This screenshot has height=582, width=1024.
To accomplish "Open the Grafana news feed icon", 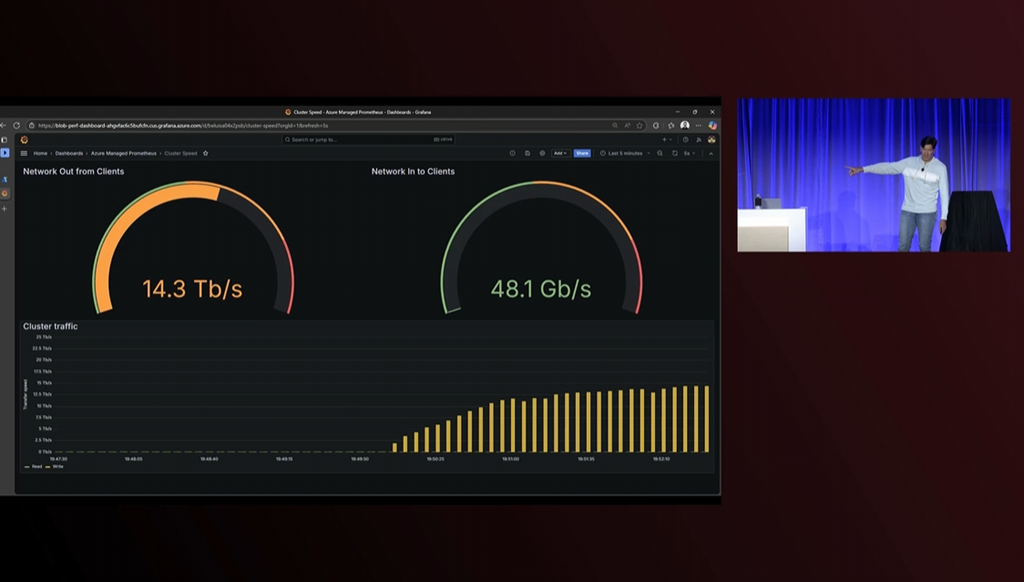I will tap(699, 140).
